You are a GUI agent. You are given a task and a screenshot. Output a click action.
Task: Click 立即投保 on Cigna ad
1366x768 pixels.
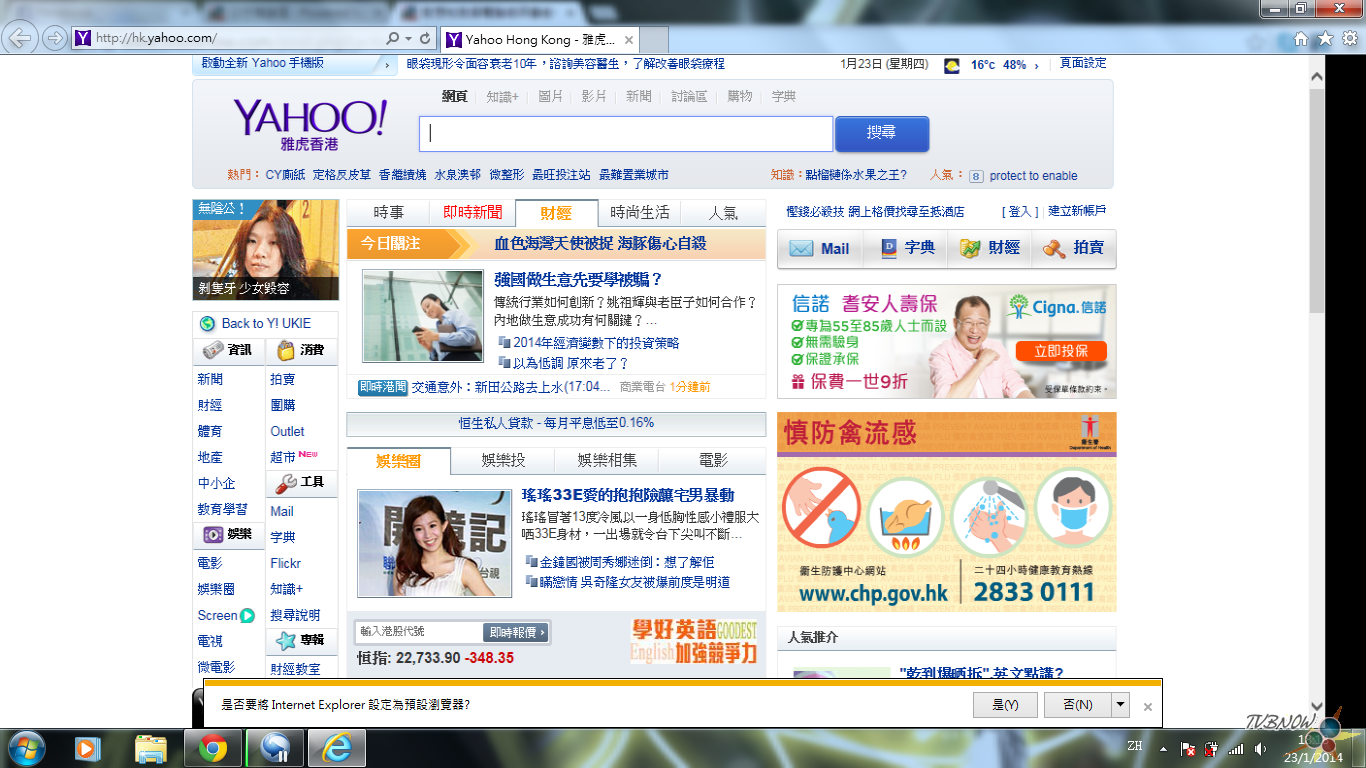coord(1061,351)
